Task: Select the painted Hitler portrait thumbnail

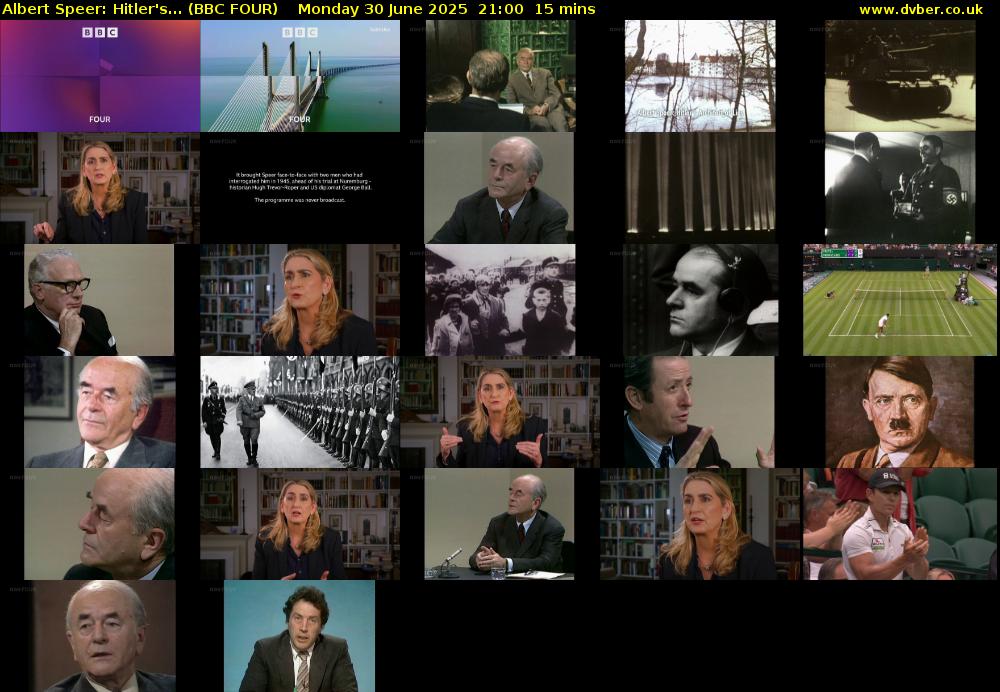Action: 899,412
